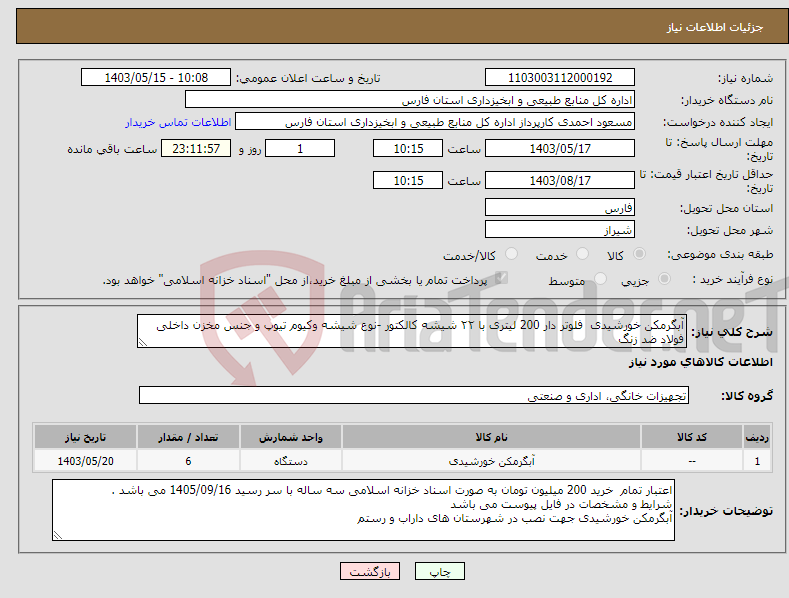Click the row number cell 1
This screenshot has width=789, height=598.
point(757,461)
